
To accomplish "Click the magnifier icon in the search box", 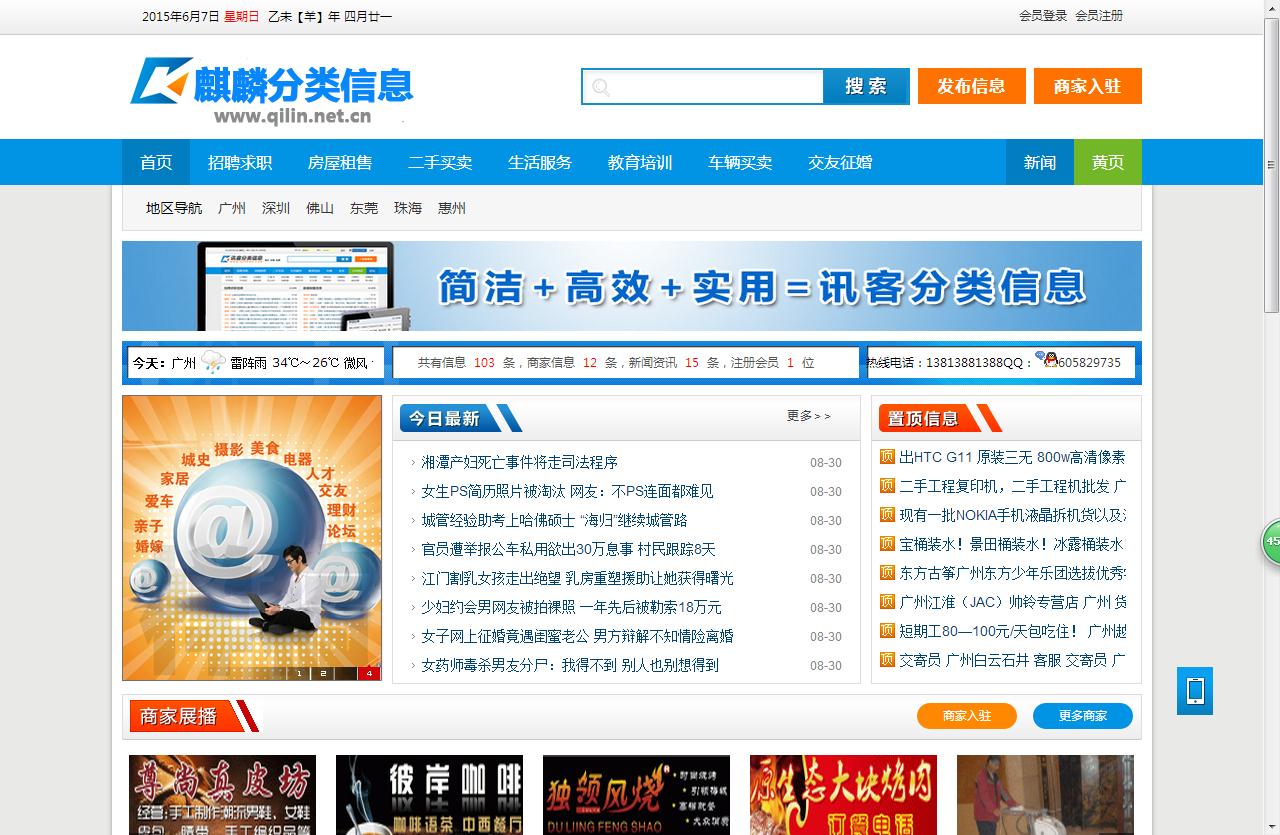I will [600, 87].
